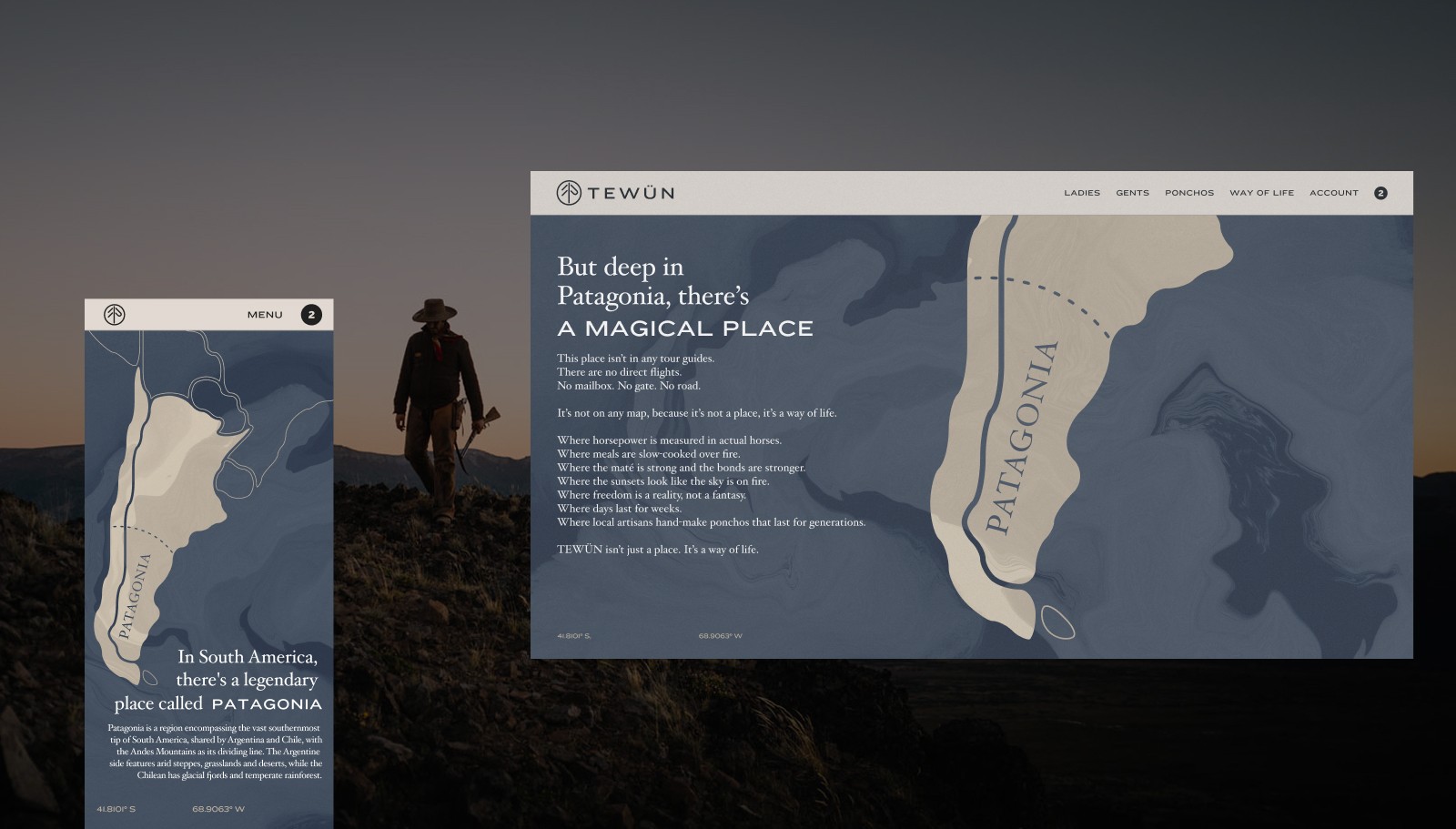Image resolution: width=1456 pixels, height=829 pixels.
Task: Open the ACCOUNT menu item
Action: [x=1333, y=193]
